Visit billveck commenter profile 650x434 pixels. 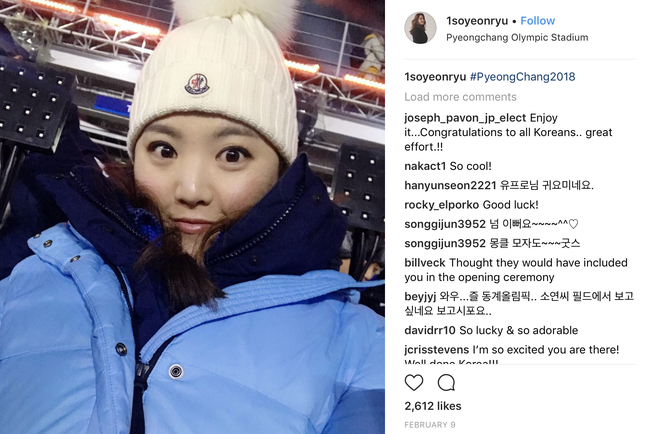coord(425,263)
